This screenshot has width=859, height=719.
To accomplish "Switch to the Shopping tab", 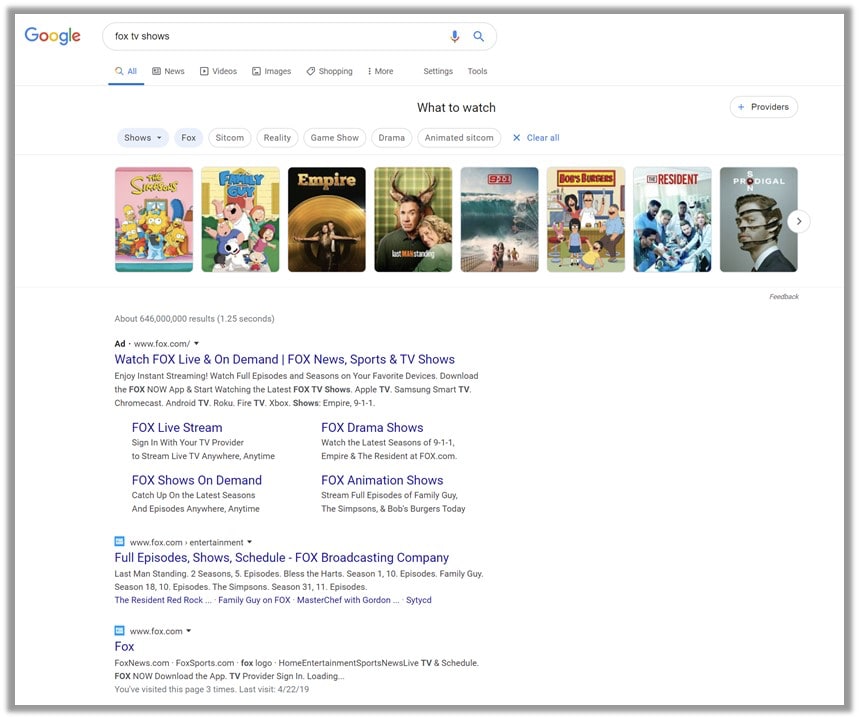I will pos(330,71).
